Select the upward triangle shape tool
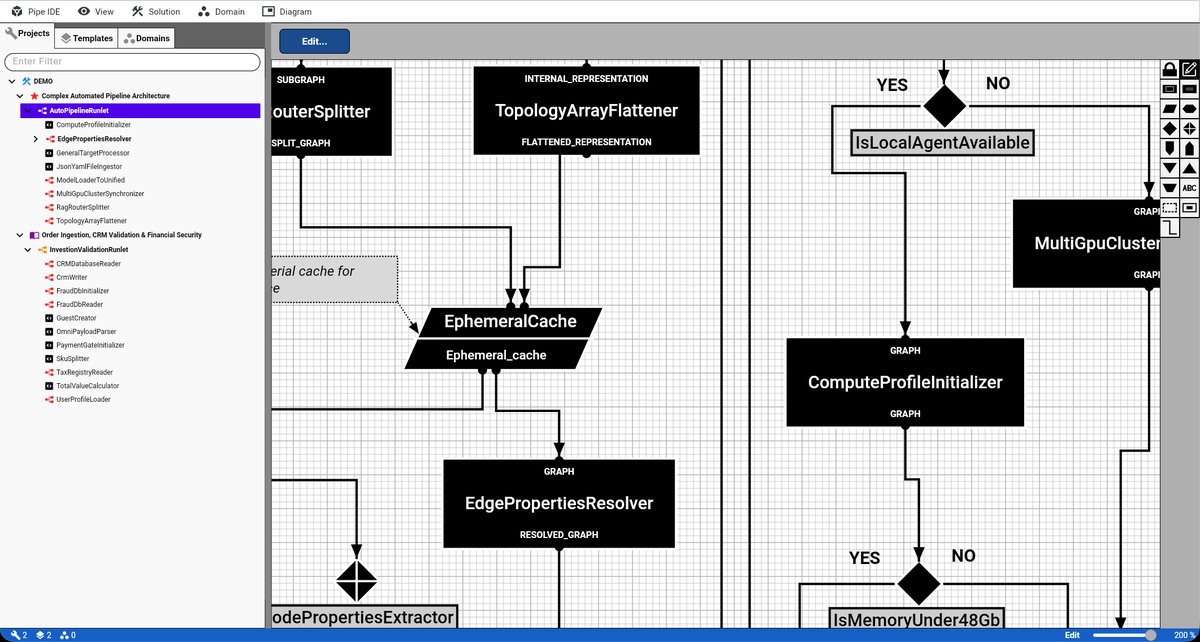 point(1189,168)
